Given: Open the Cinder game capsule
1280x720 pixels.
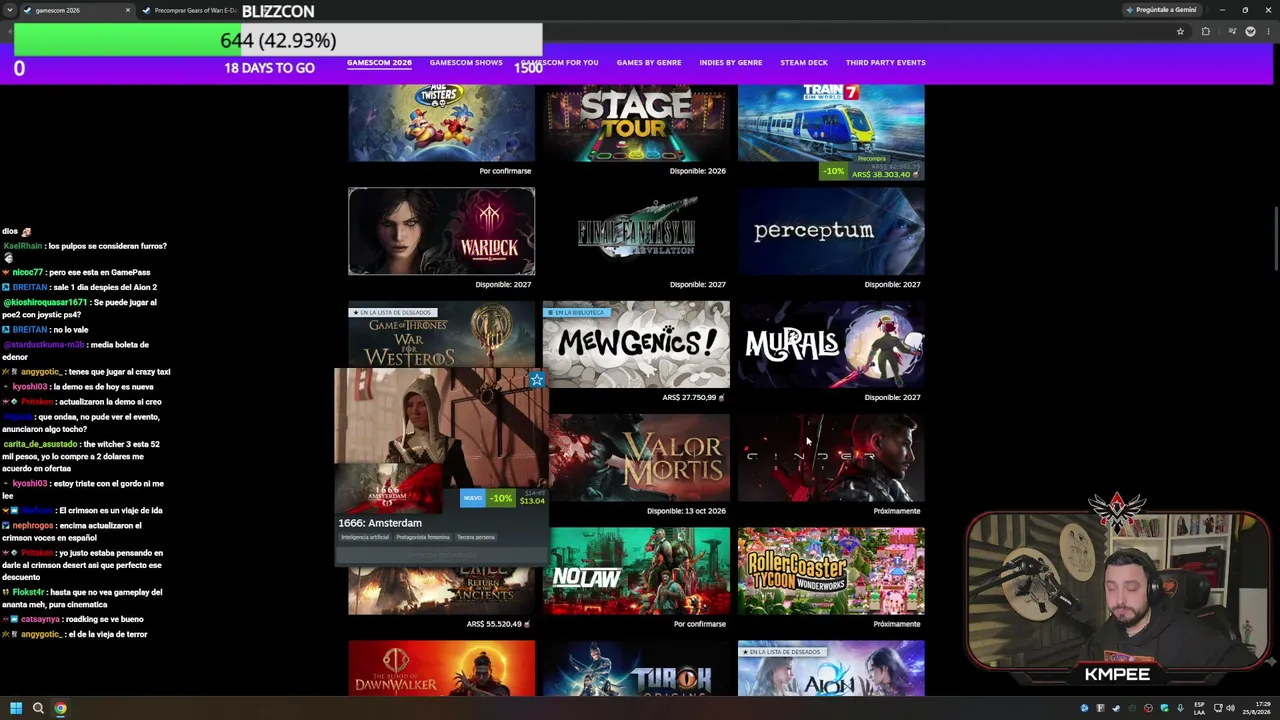Looking at the screenshot, I should (831, 457).
